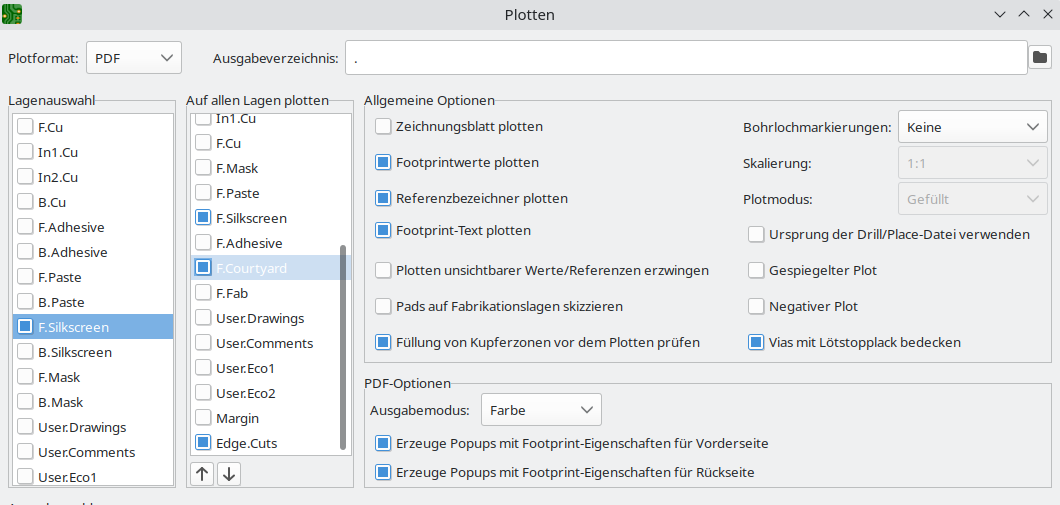Open the Plotformat PDF dropdown
This screenshot has width=1060, height=505.
(x=134, y=58)
